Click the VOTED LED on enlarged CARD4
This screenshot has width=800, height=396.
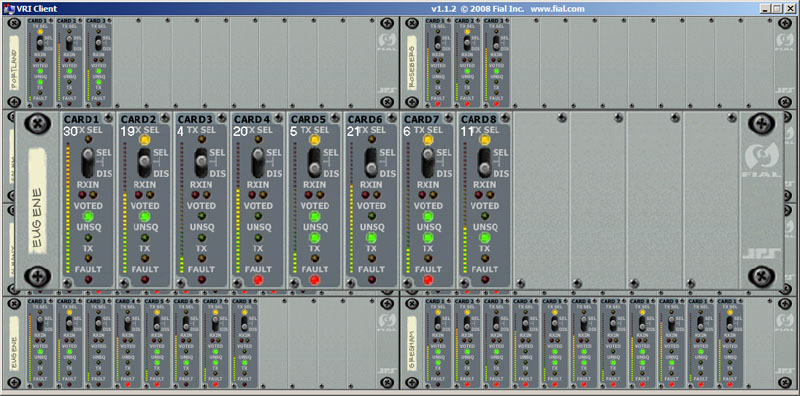click(258, 216)
